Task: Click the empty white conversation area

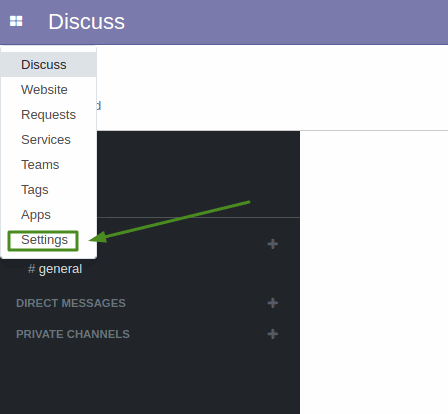Action: [x=374, y=272]
